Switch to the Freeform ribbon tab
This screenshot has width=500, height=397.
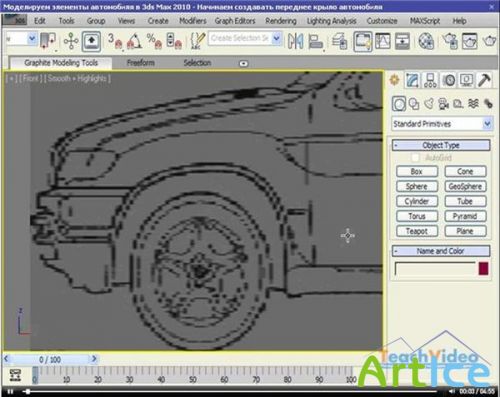click(141, 63)
